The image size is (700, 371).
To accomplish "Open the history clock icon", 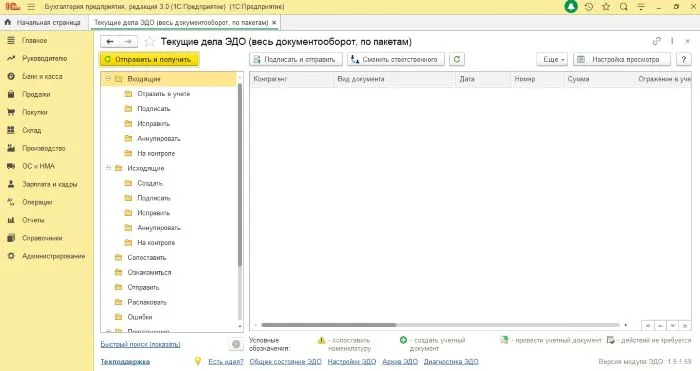I will (x=589, y=7).
